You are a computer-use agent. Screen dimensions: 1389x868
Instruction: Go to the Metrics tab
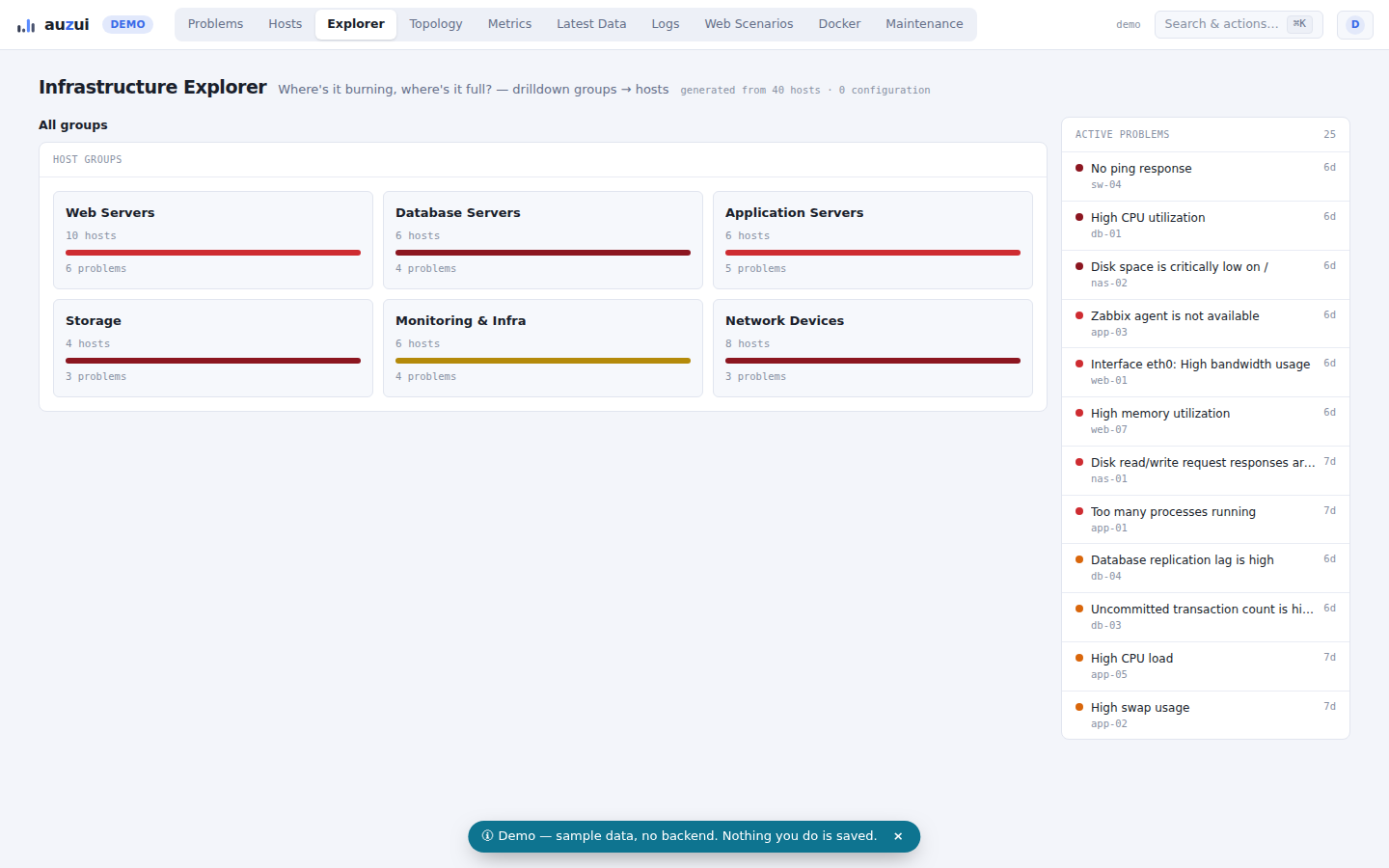(x=509, y=24)
